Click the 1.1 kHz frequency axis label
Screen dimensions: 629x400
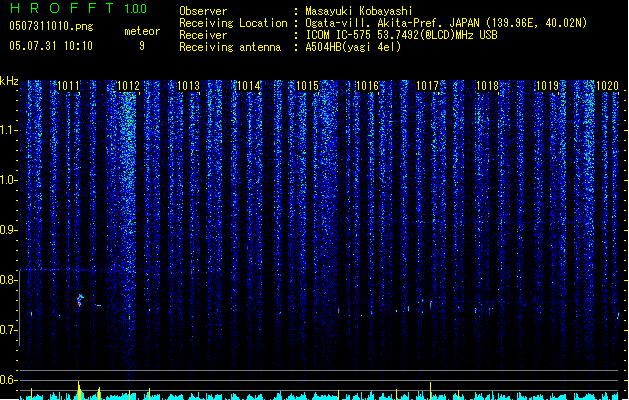[8, 130]
